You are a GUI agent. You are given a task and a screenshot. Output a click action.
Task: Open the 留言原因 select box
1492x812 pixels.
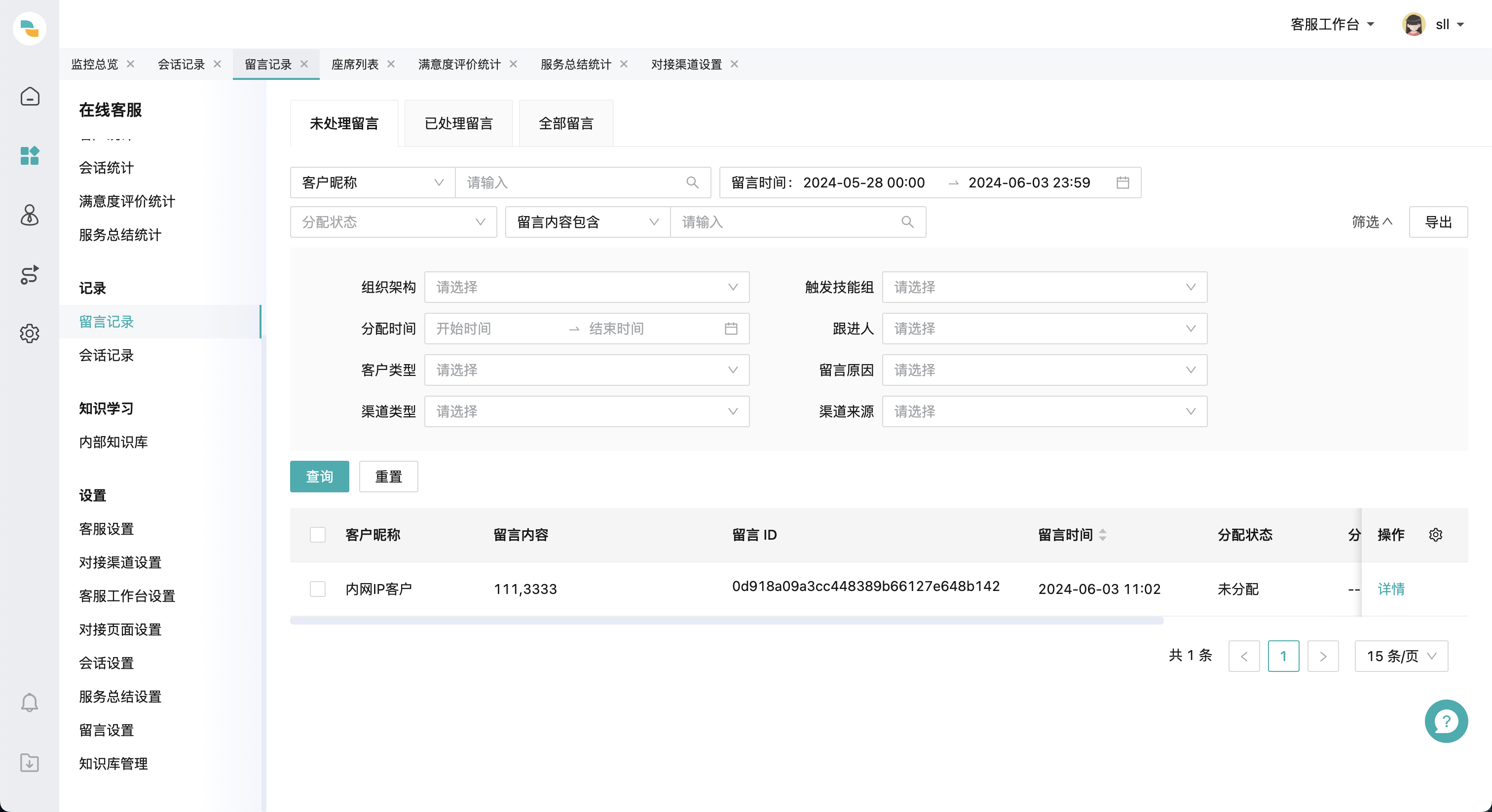[1044, 370]
